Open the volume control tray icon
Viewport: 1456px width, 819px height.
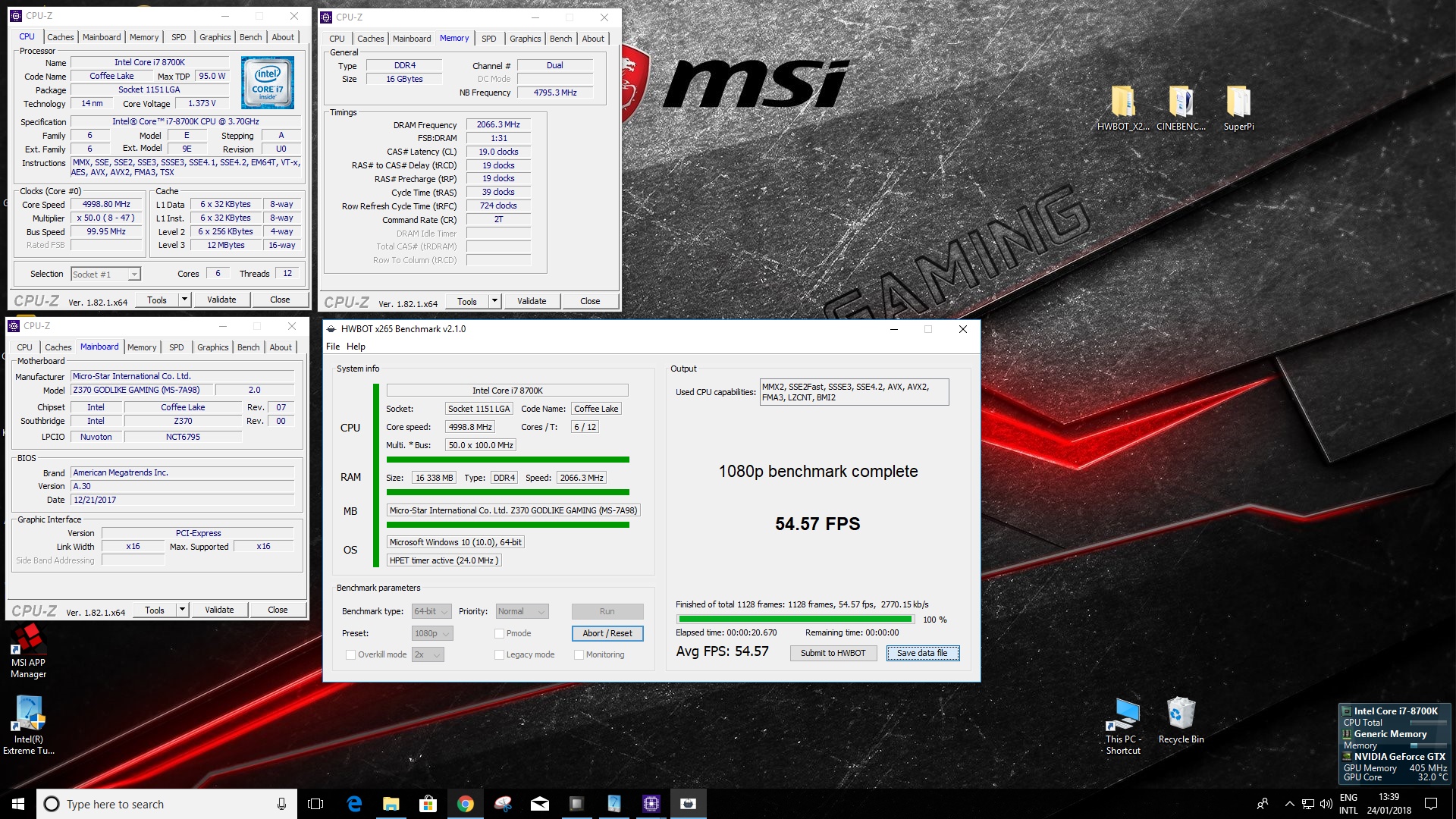pos(1326,804)
